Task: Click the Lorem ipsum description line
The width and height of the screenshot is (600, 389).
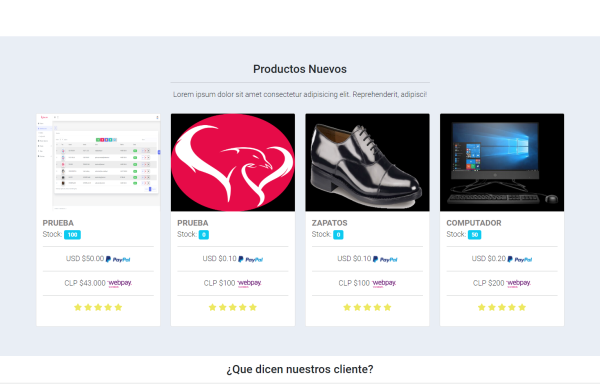Action: [300, 94]
